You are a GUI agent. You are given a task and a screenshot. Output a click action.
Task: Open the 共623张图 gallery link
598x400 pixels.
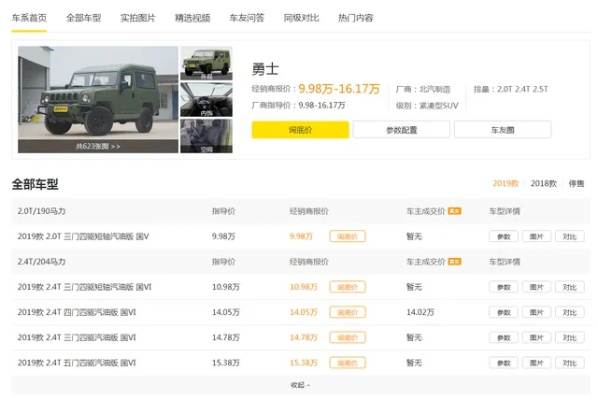(x=98, y=146)
